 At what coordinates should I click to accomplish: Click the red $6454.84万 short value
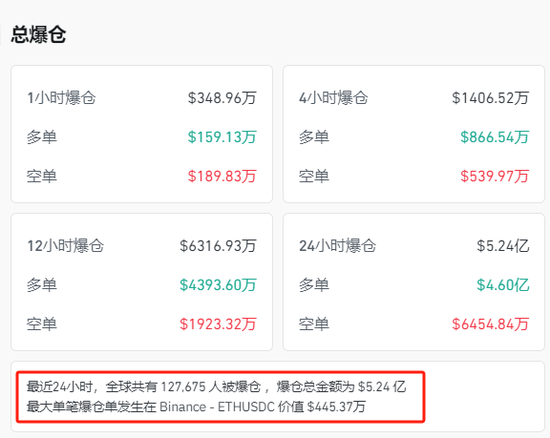tap(490, 324)
